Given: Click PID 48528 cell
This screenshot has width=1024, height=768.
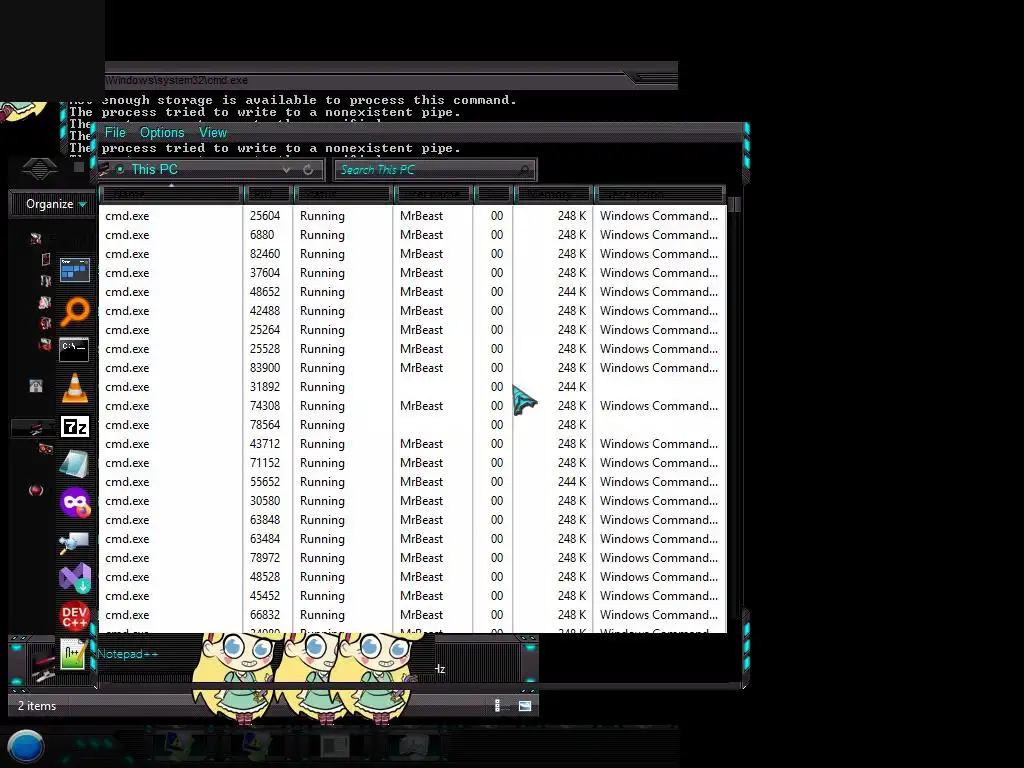Looking at the screenshot, I should [x=264, y=577].
